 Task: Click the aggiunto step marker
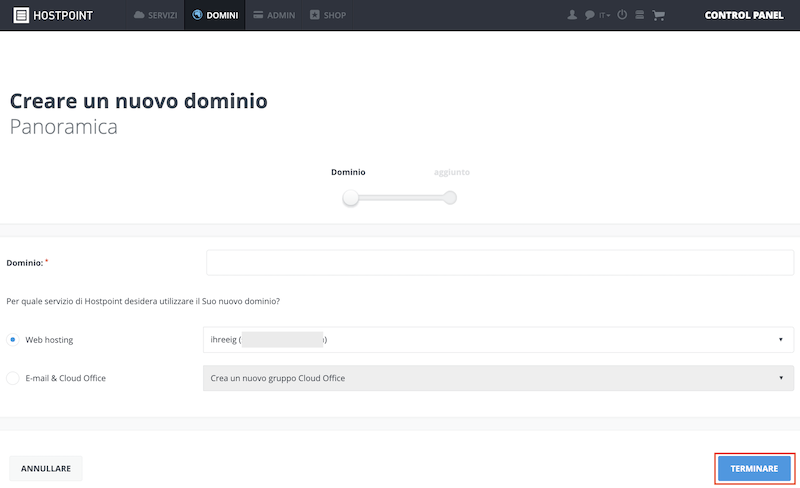(x=449, y=198)
